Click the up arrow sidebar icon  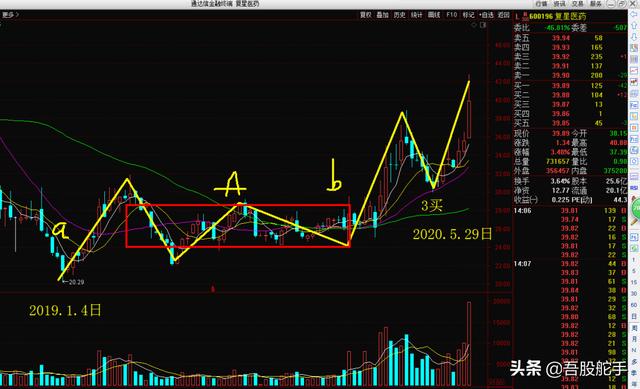[x=634, y=25]
